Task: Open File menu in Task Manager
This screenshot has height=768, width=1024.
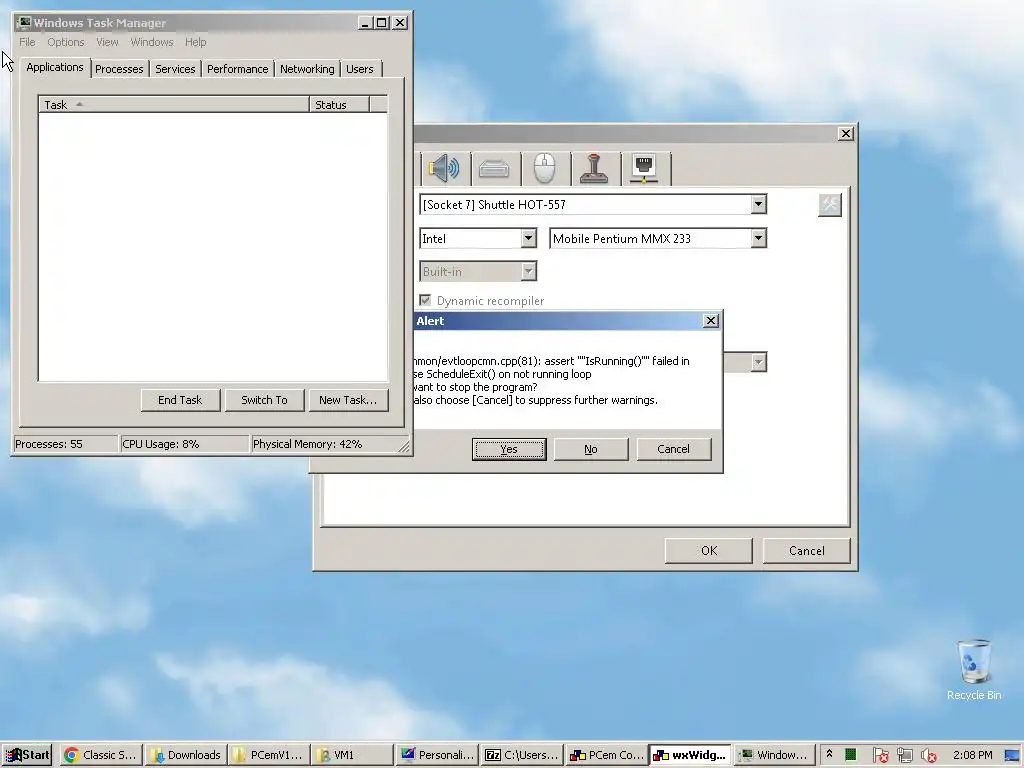Action: click(27, 42)
